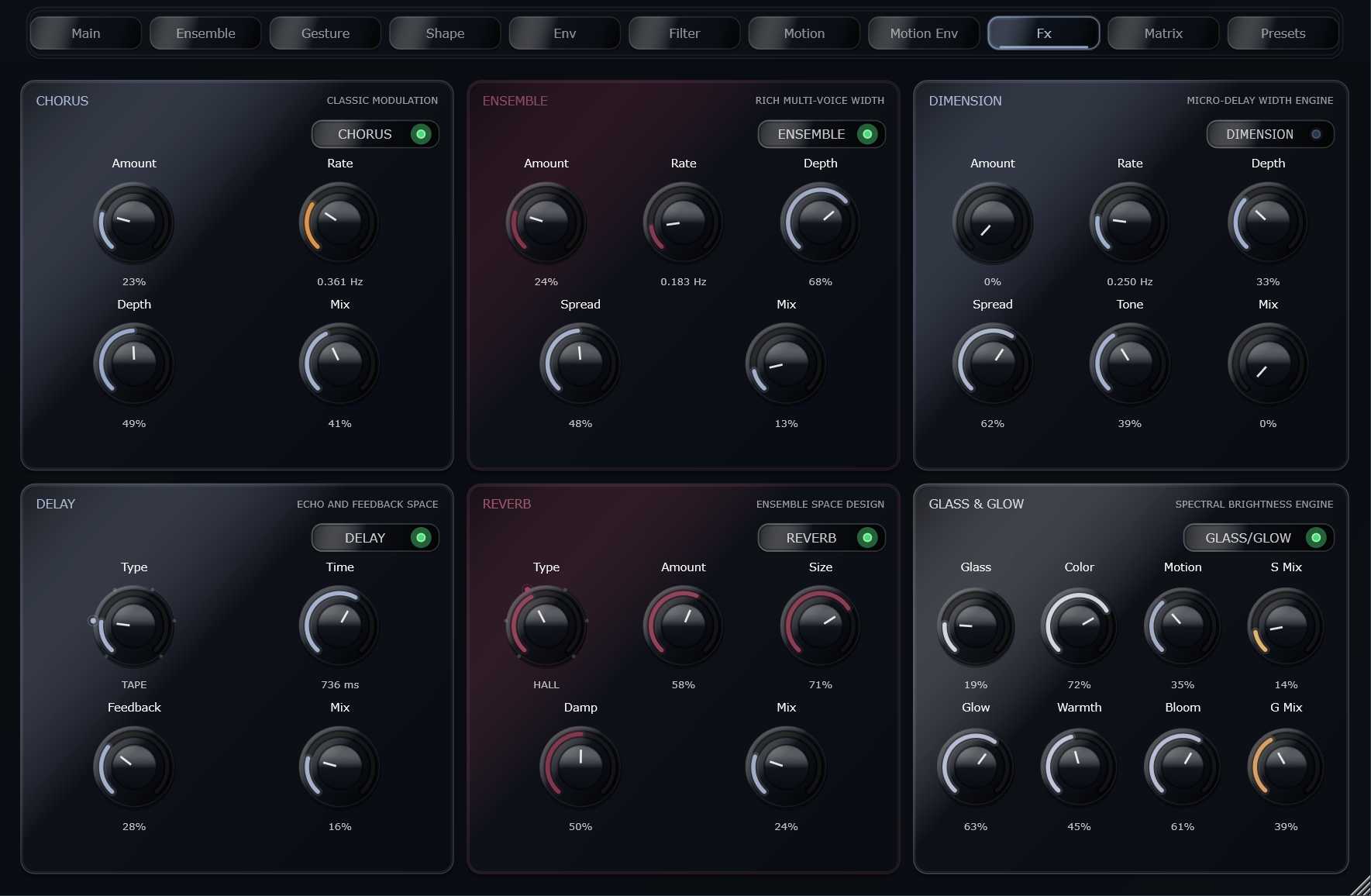
Task: Click the Dimension Tone knob
Action: coord(1130,364)
